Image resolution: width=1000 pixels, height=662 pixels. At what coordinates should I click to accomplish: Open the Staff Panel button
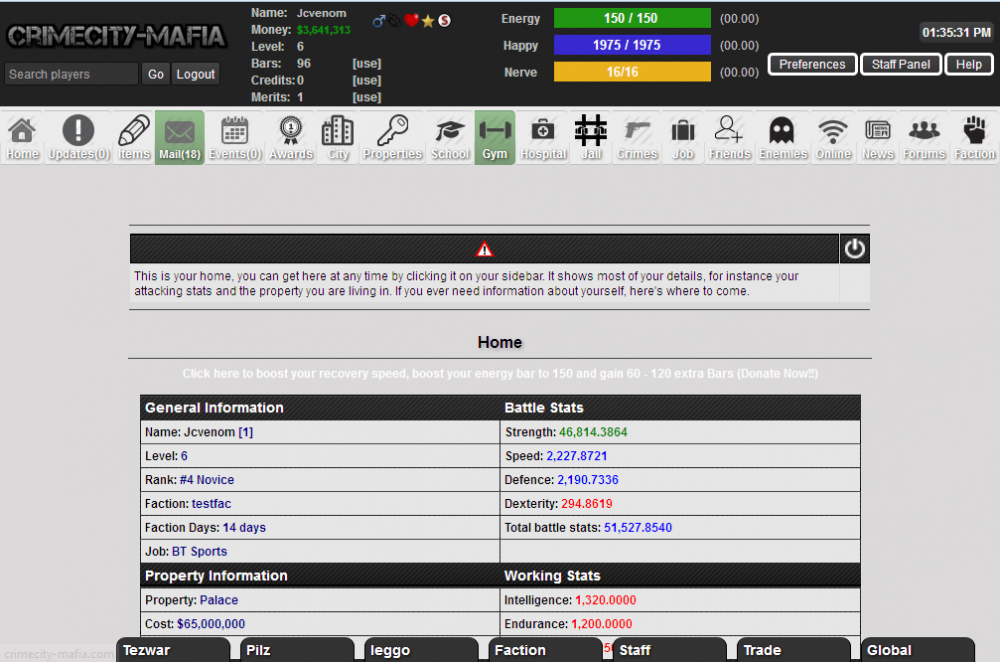900,64
